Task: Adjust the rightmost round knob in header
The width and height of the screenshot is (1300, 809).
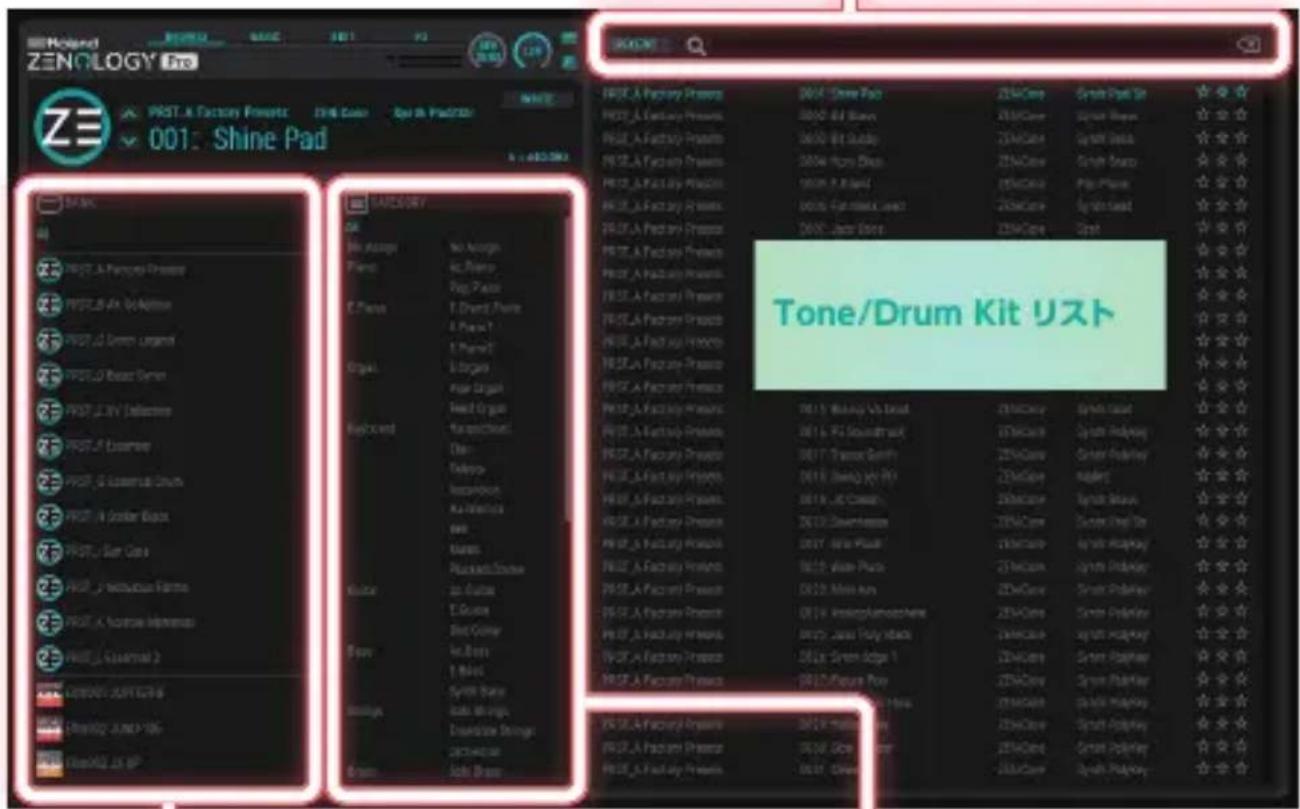Action: point(532,50)
